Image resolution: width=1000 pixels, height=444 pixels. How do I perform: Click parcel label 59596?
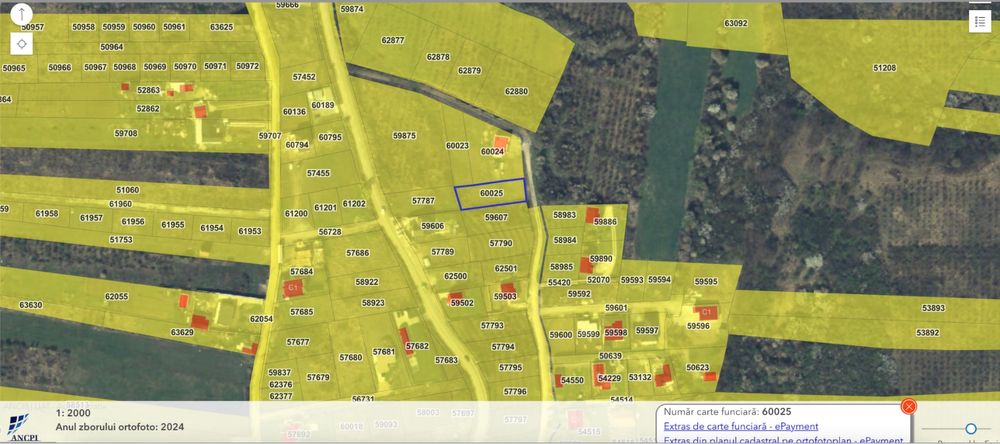point(698,325)
